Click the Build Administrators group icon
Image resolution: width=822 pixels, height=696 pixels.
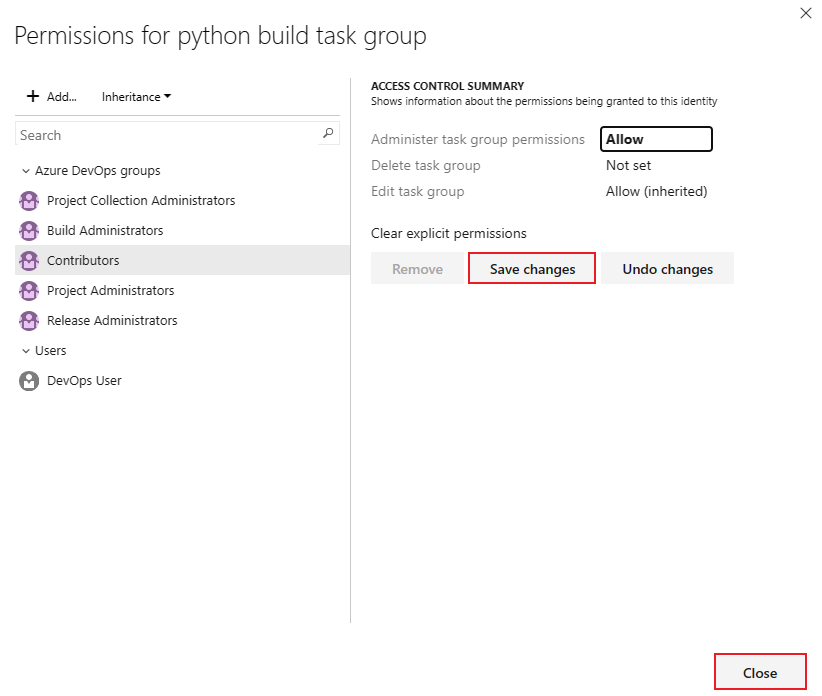29,231
